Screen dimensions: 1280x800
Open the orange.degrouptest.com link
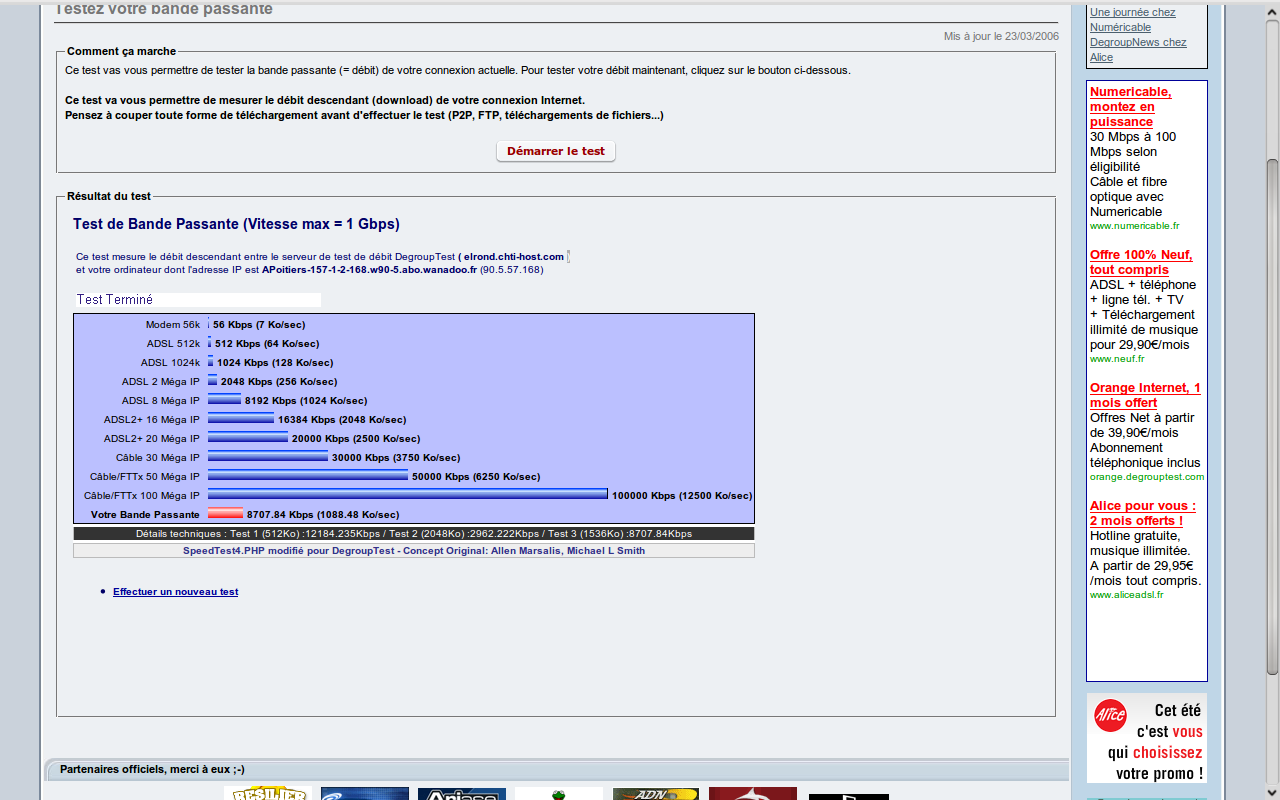(x=1146, y=477)
